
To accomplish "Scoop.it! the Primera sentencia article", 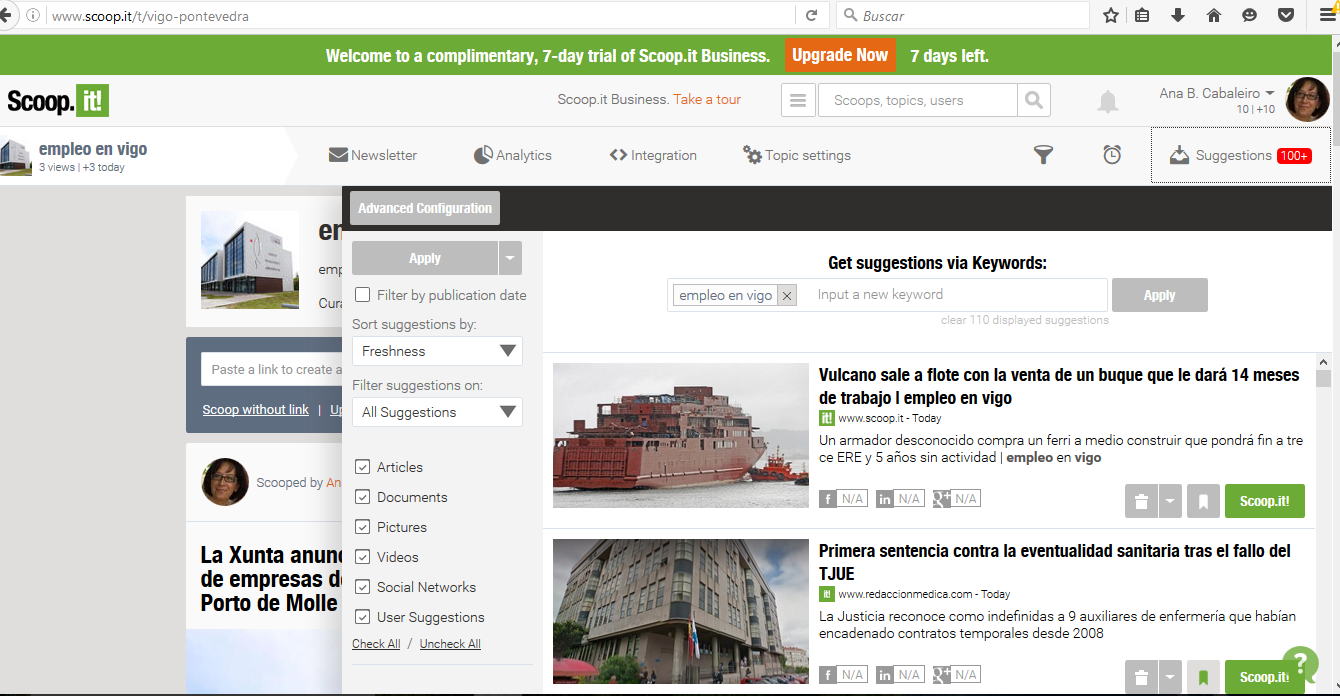I will [1265, 677].
